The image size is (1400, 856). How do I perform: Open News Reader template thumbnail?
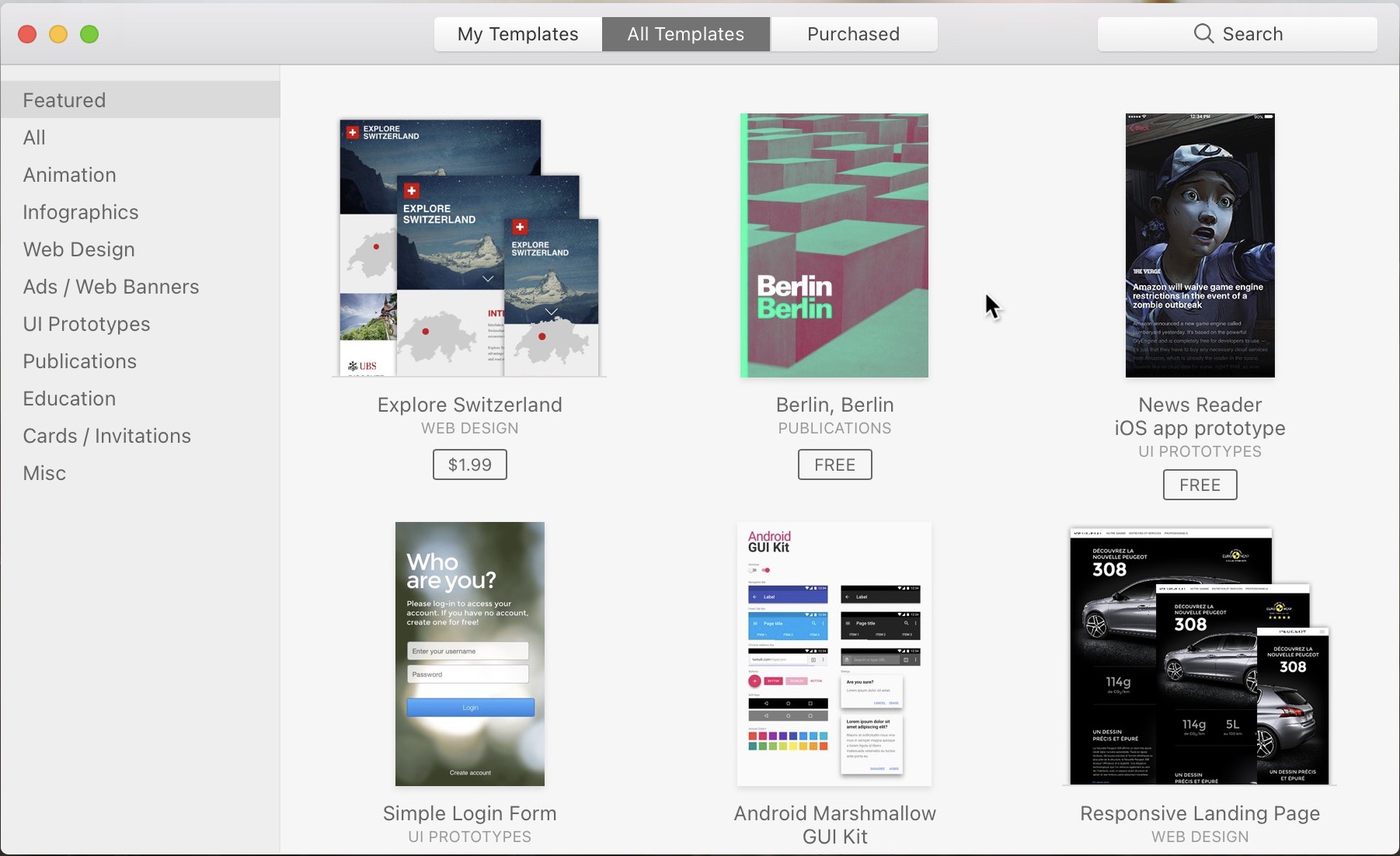(1200, 245)
